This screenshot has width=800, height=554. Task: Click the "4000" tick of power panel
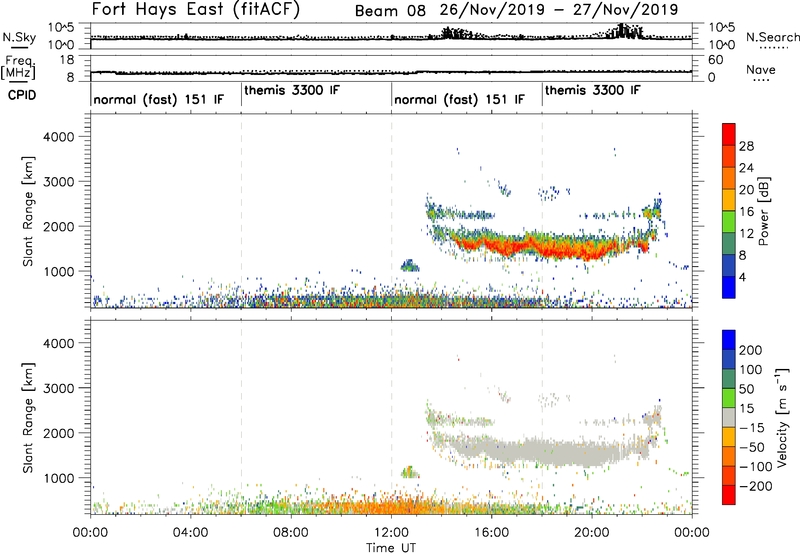[58, 137]
